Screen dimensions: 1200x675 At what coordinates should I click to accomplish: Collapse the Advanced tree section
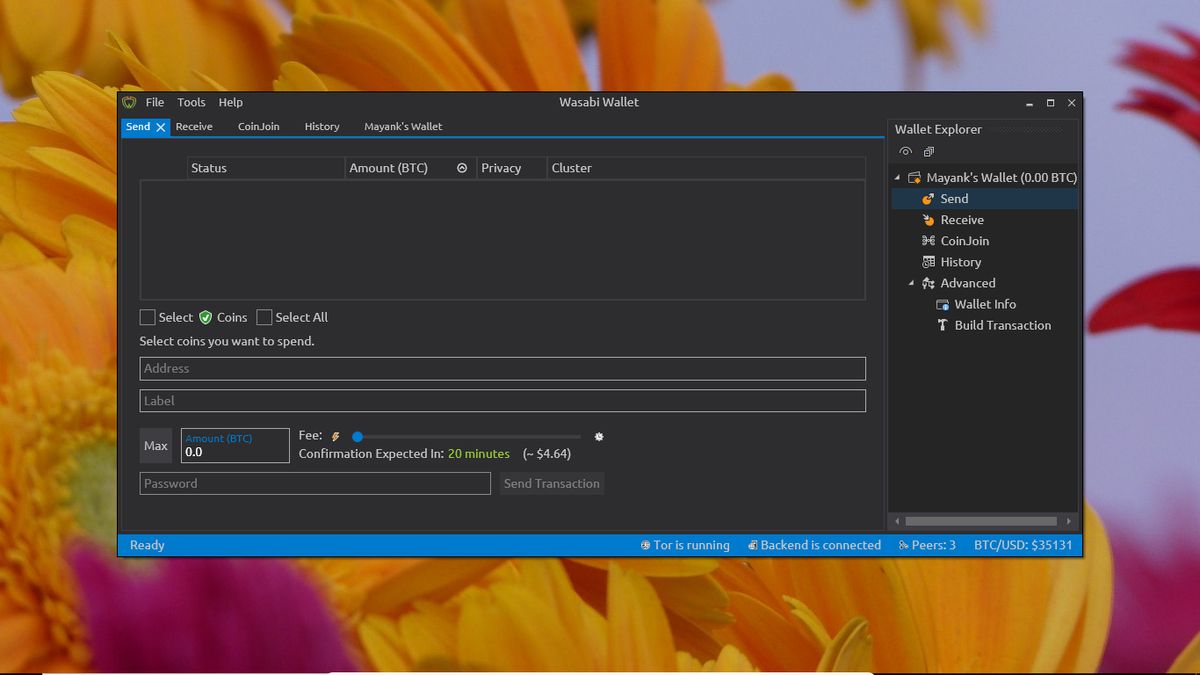pyautogui.click(x=911, y=283)
